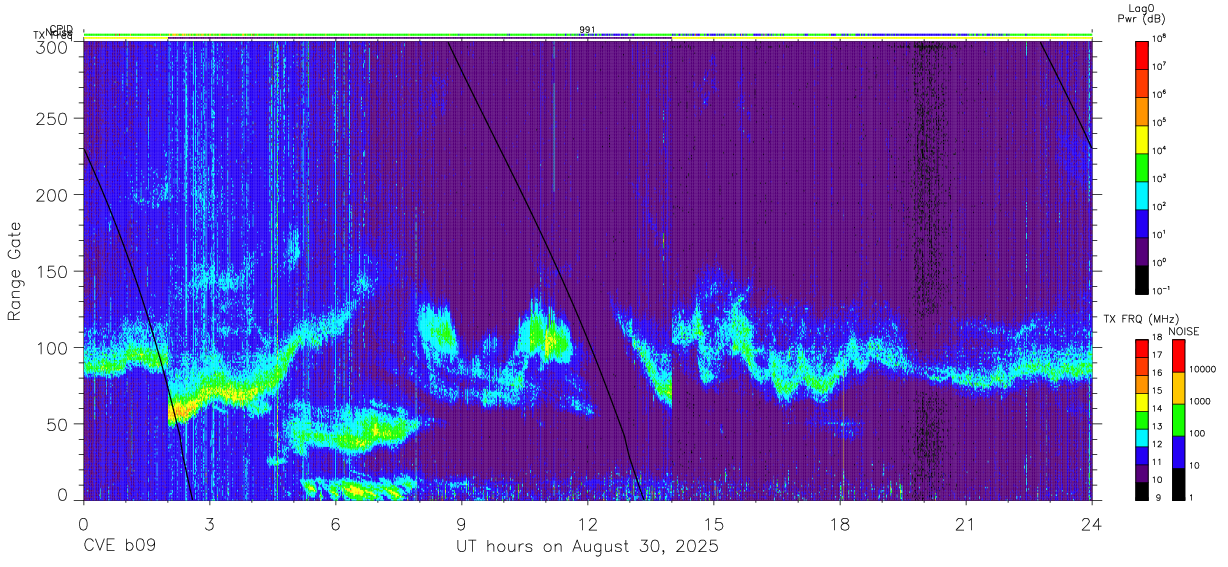Click the '10000' label on the NOISE scale
The width and height of the screenshot is (1228, 567).
[1203, 370]
